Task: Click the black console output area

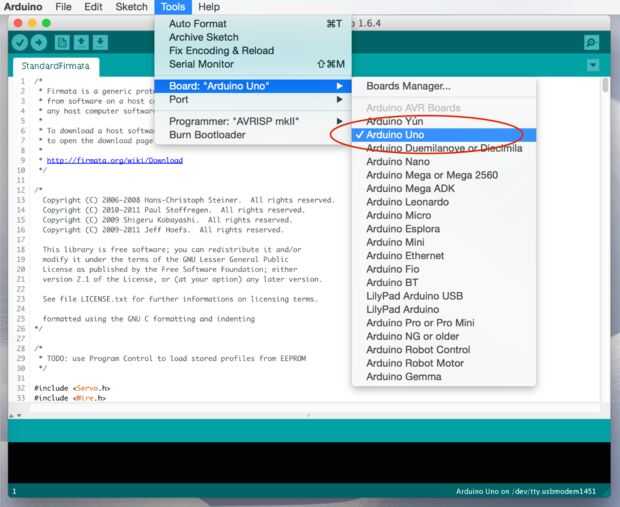Action: (x=309, y=462)
